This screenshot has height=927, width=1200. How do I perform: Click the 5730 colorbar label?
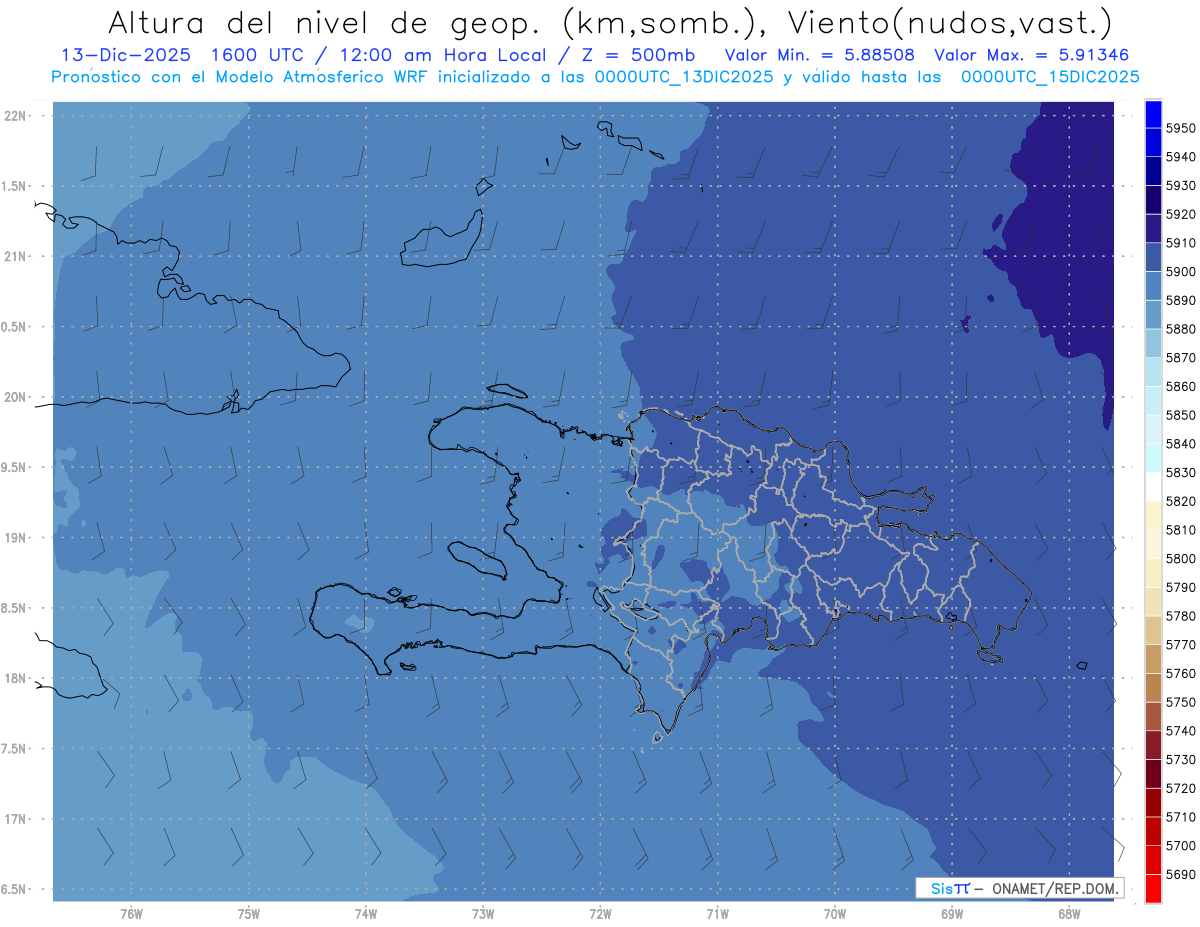point(1180,760)
